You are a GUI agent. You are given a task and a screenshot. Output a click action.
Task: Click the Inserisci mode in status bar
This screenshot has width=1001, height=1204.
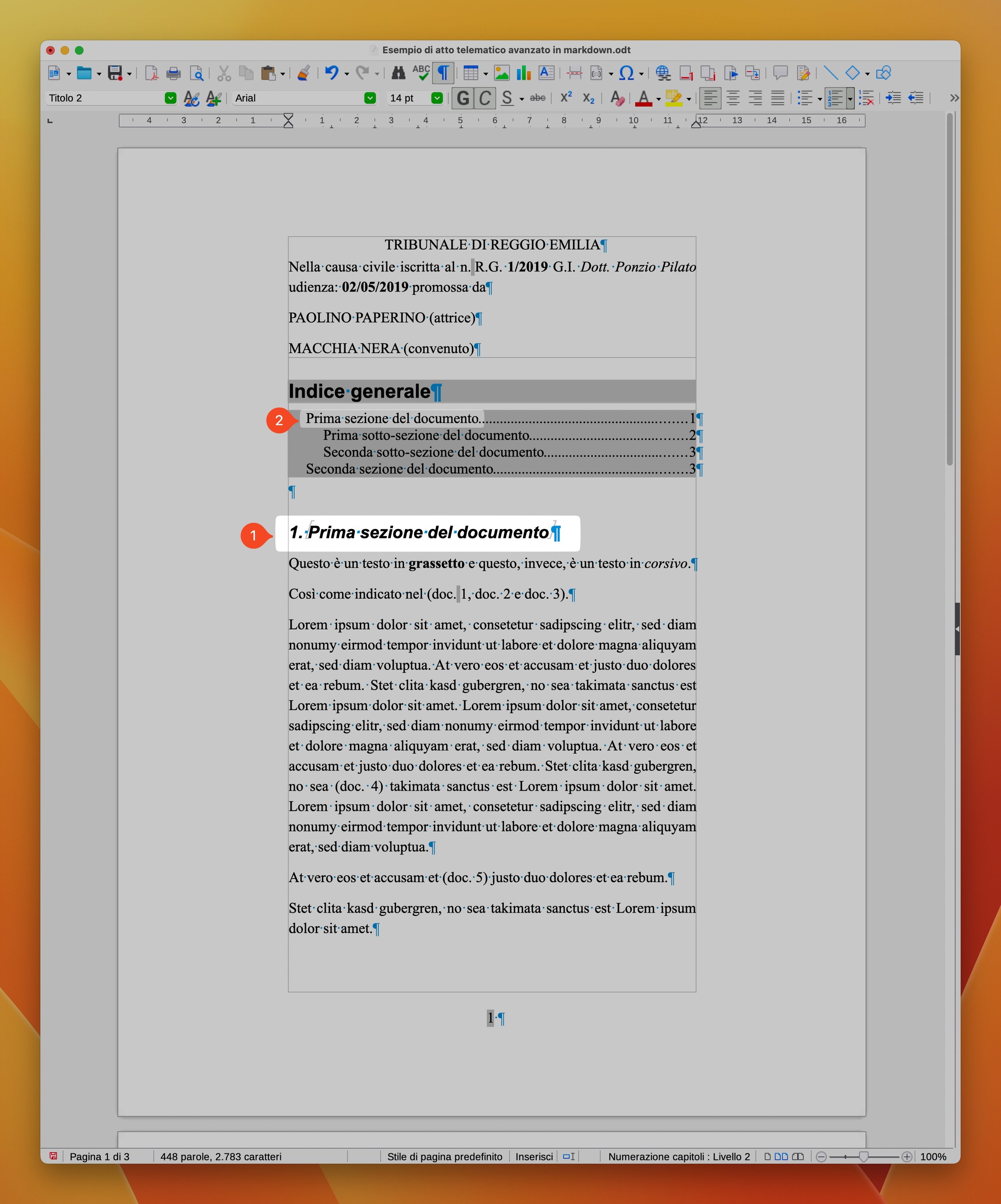coord(534,1156)
